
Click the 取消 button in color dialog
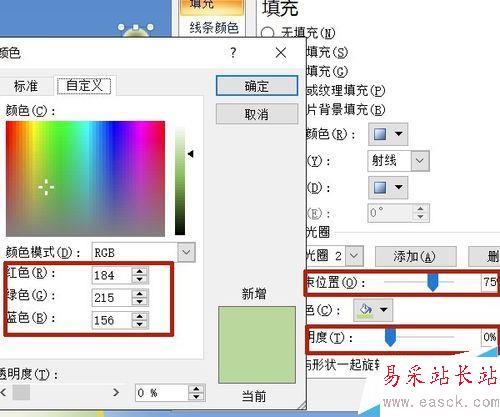tap(257, 114)
